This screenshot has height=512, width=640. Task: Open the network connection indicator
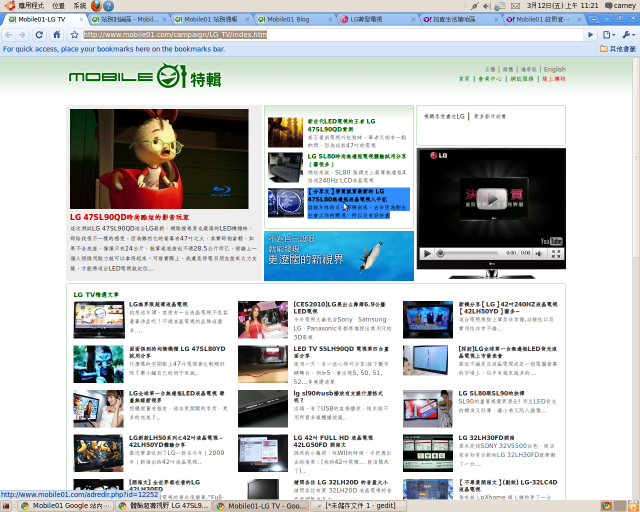(x=500, y=6)
